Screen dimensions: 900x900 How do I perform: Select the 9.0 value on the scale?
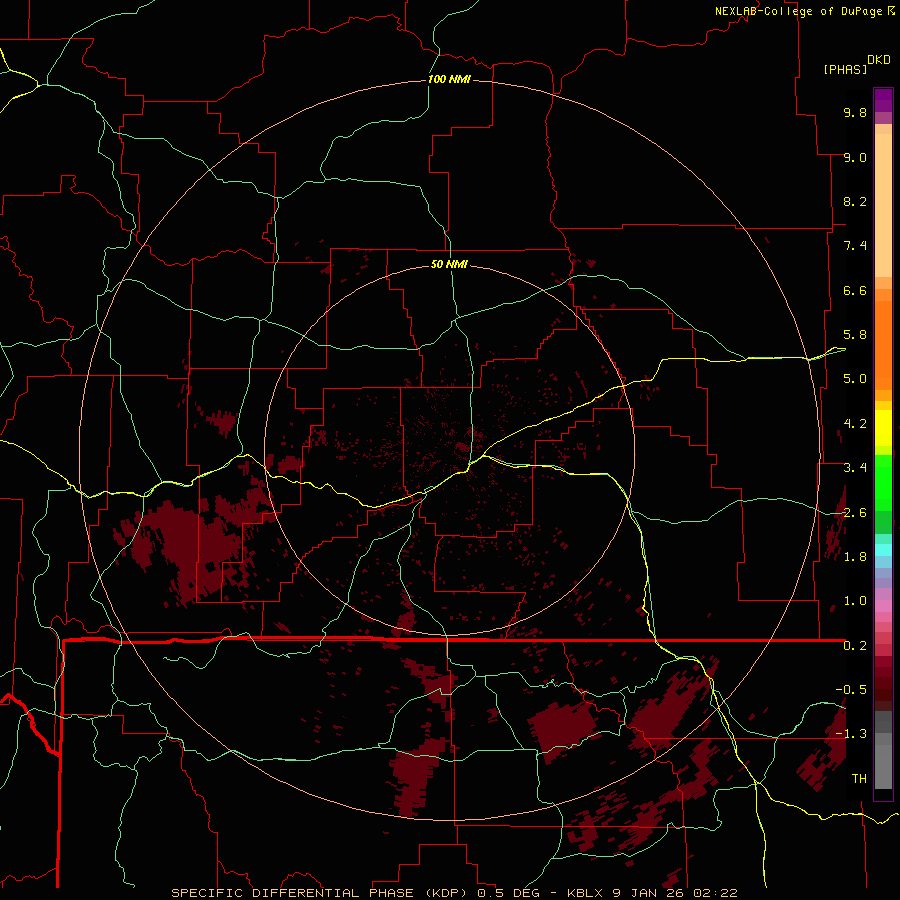[x=855, y=157]
